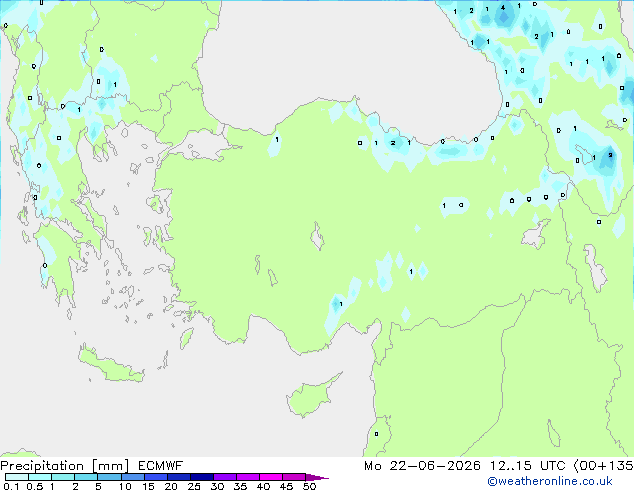Click the 0.5–1 mm legend color swatch

(x=40, y=477)
